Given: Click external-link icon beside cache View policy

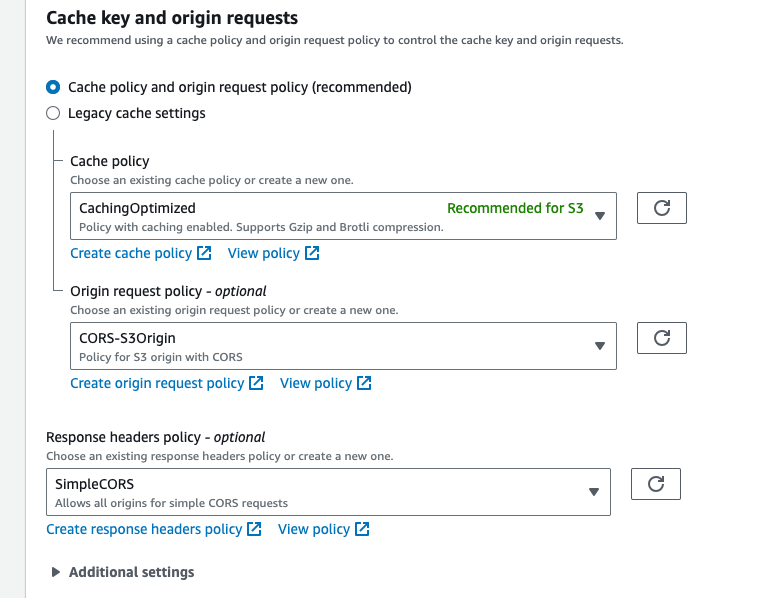Looking at the screenshot, I should [312, 253].
